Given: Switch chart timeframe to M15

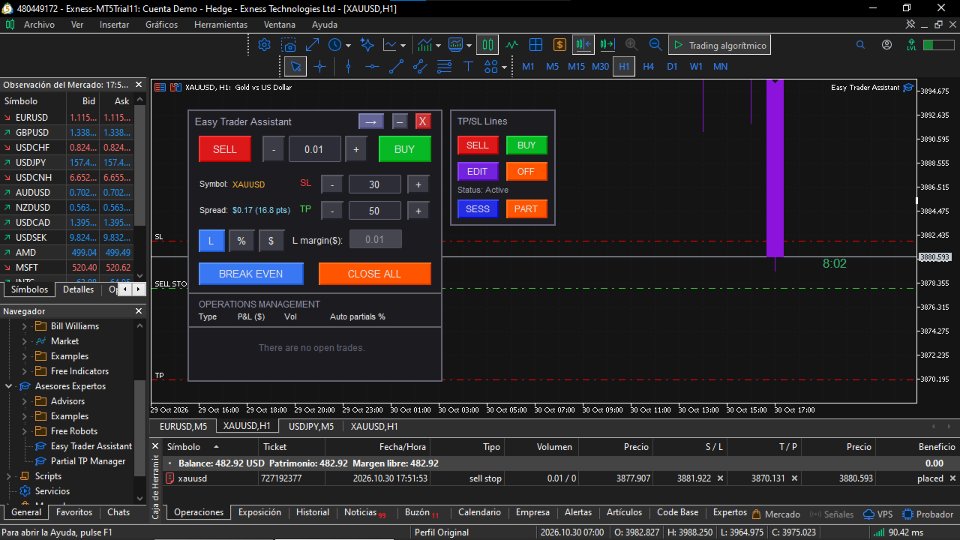Looking at the screenshot, I should [576, 67].
